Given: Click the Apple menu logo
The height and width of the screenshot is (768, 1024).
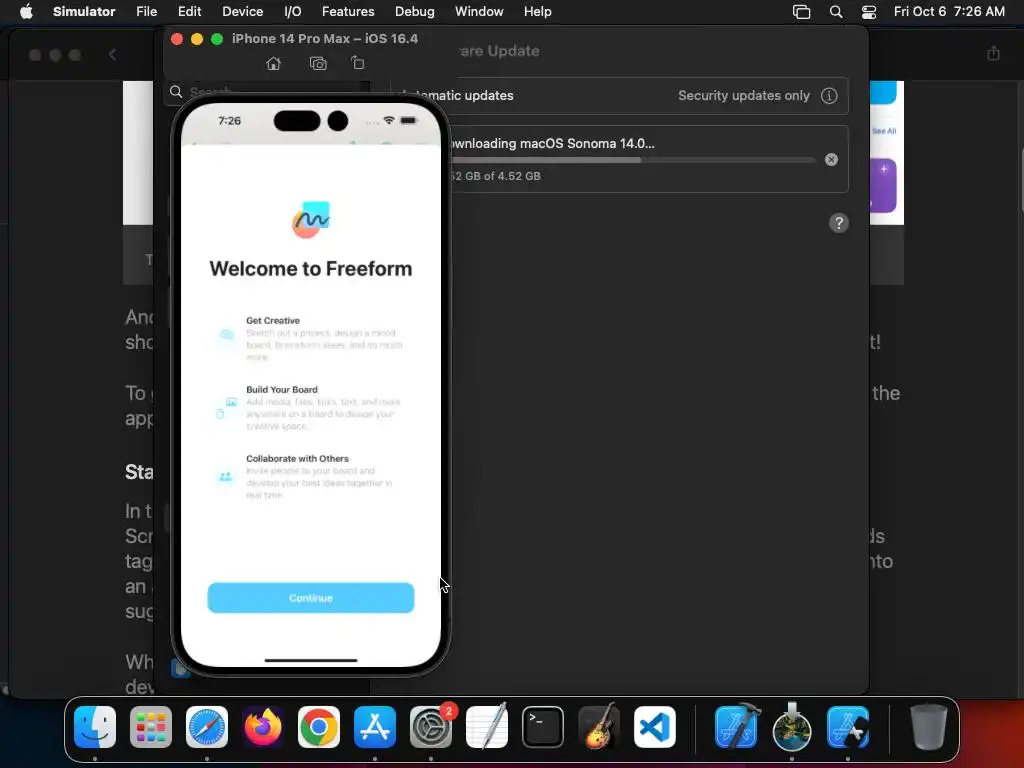Looking at the screenshot, I should click(x=26, y=11).
